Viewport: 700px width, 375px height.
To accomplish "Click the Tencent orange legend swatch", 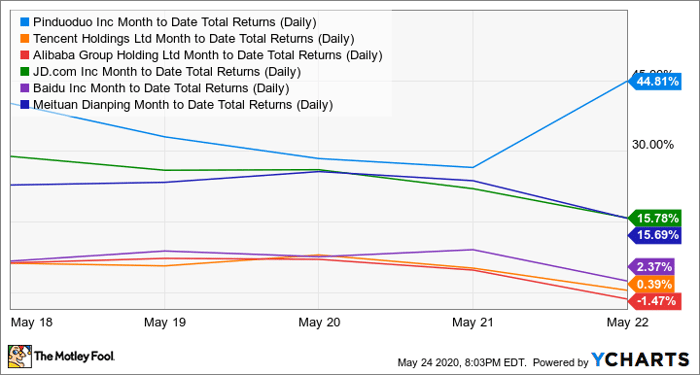I will tap(25, 39).
